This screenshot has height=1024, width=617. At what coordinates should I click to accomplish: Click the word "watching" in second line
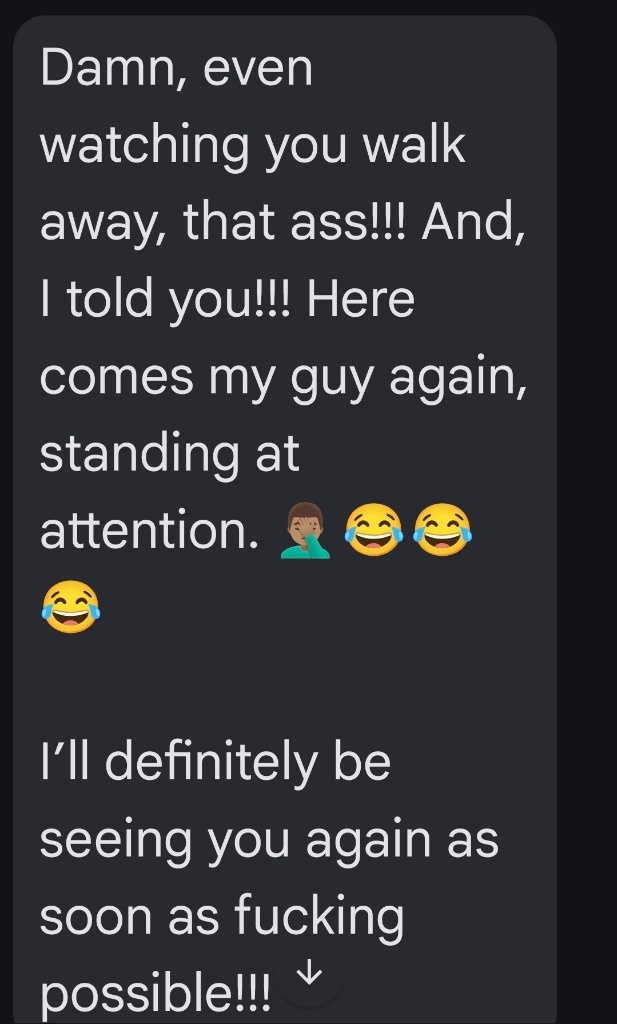click(145, 146)
